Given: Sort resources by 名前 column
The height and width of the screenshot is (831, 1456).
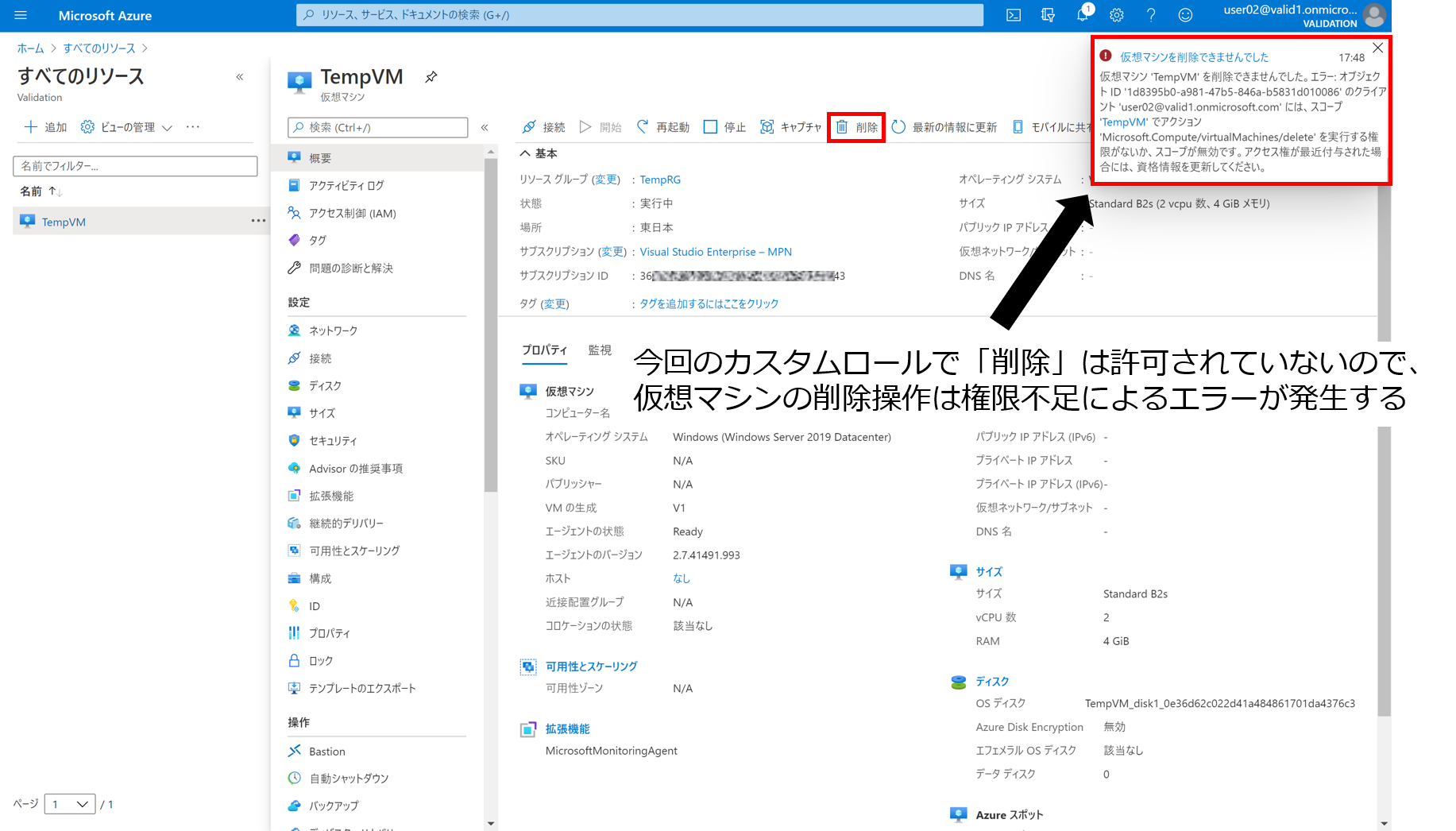Looking at the screenshot, I should click(x=41, y=191).
